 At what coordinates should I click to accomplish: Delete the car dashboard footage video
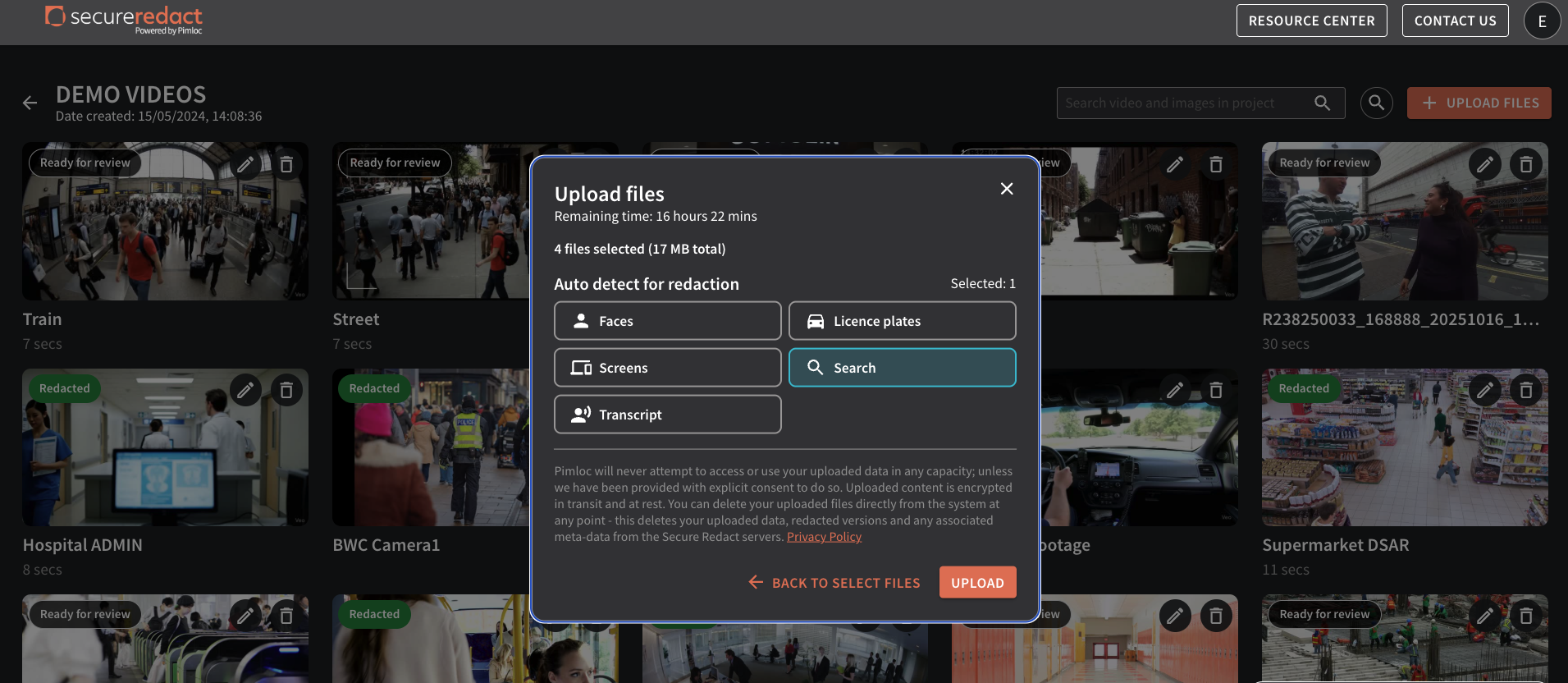[x=1216, y=390]
